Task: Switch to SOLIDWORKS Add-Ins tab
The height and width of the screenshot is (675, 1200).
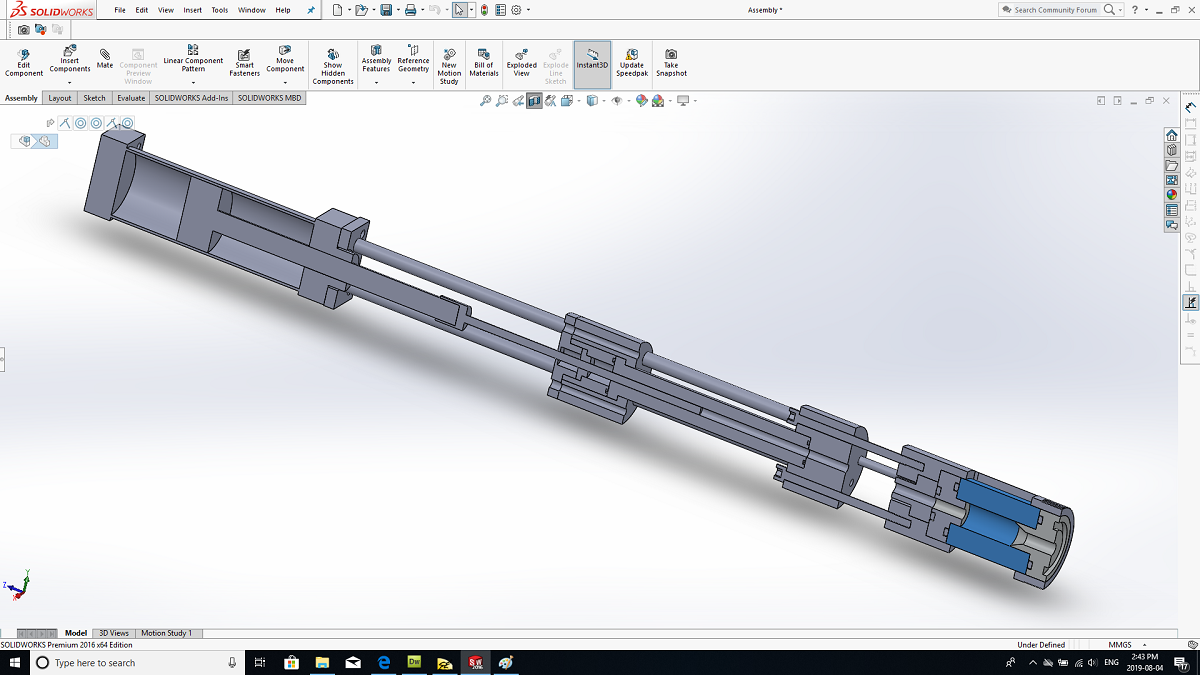Action: [x=191, y=98]
